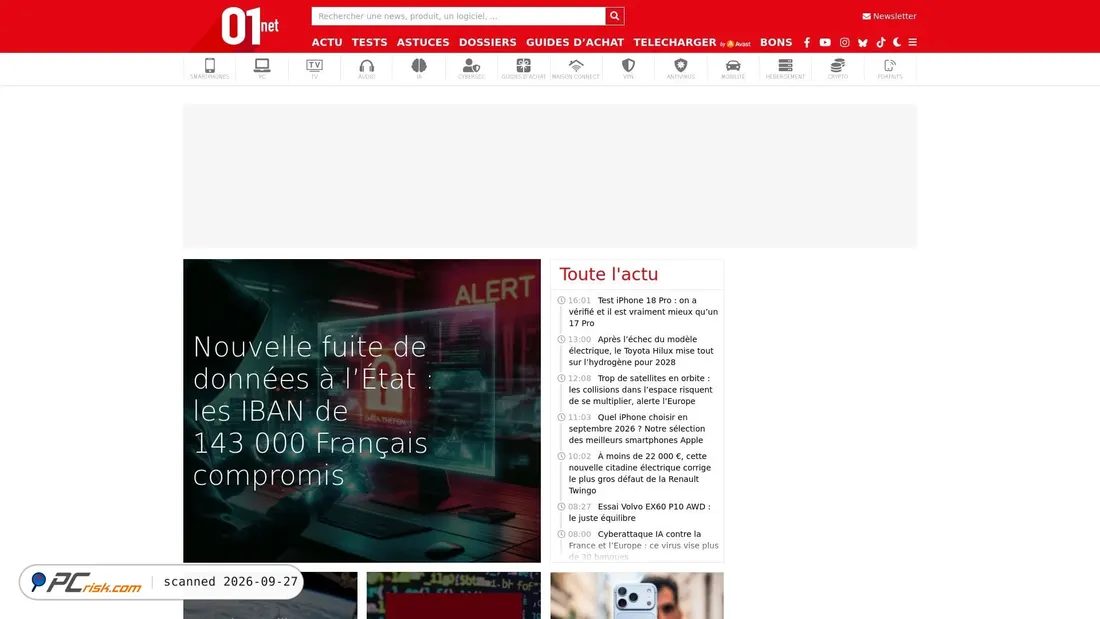Go to 01net home via logo

pos(250,27)
